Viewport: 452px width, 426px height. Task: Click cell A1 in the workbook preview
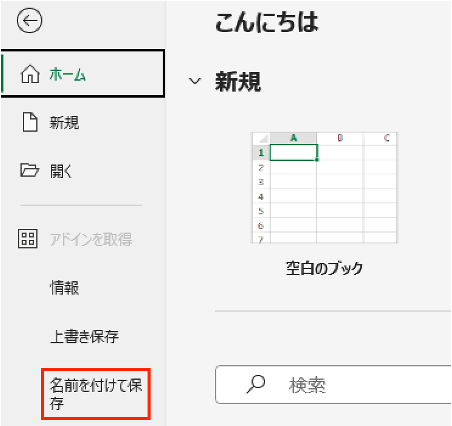tap(293, 153)
